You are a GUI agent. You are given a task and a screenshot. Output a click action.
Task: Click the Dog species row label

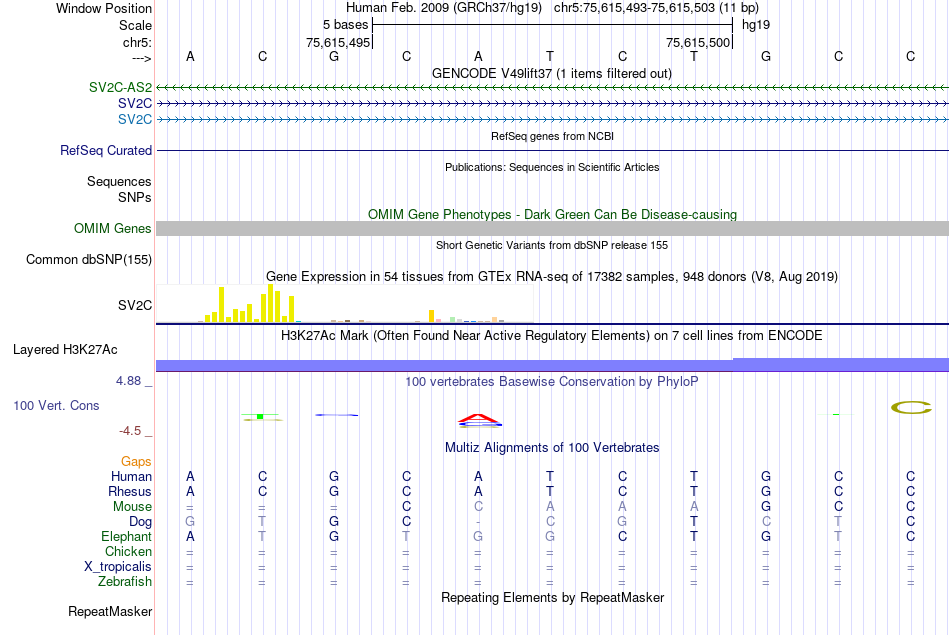click(140, 522)
